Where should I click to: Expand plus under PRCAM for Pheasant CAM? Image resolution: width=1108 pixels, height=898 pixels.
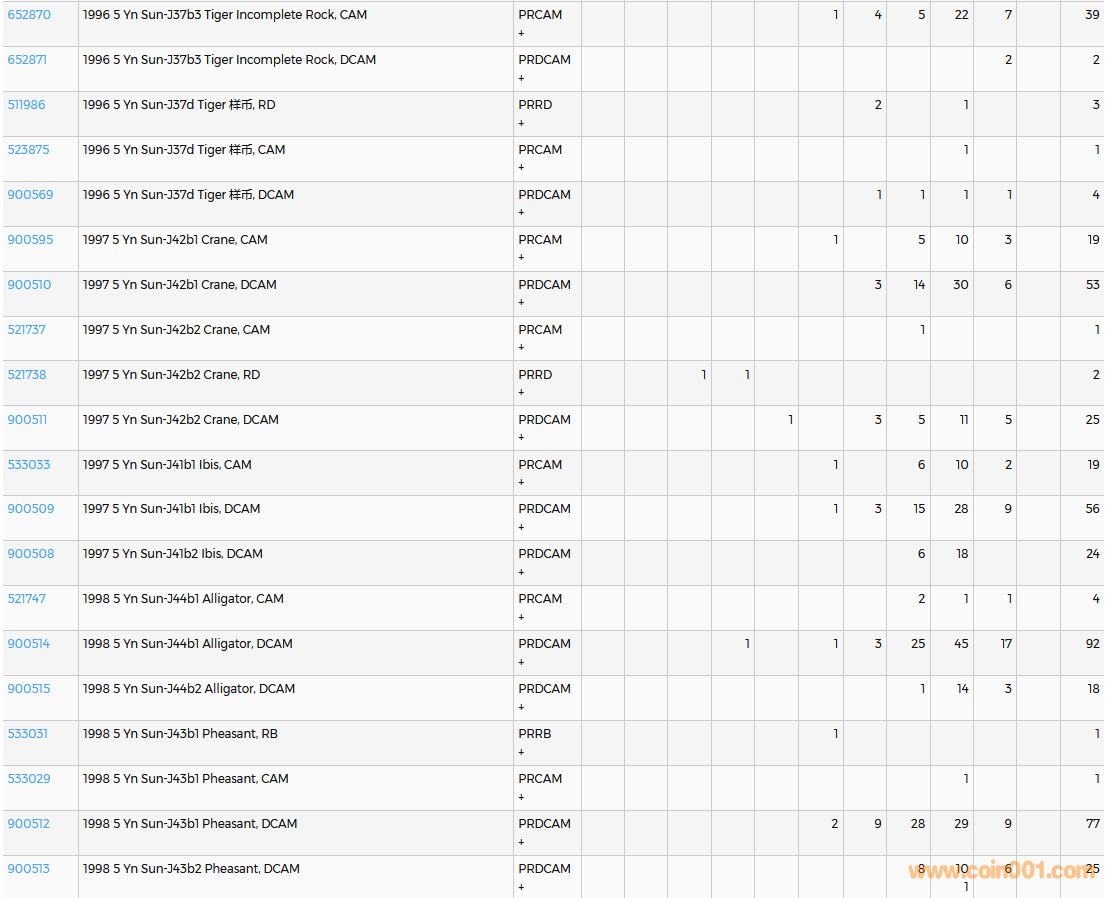[x=521, y=797]
